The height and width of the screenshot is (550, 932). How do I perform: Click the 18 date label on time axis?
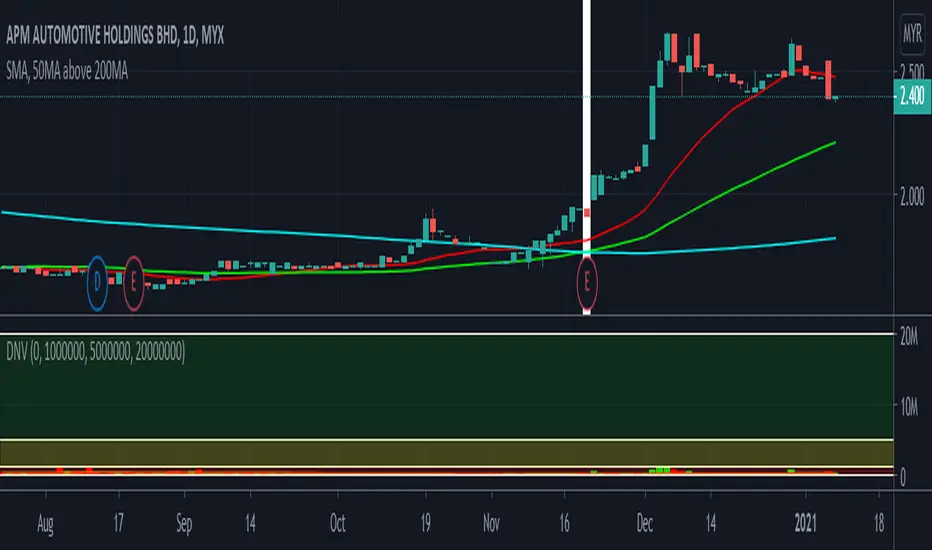879,523
